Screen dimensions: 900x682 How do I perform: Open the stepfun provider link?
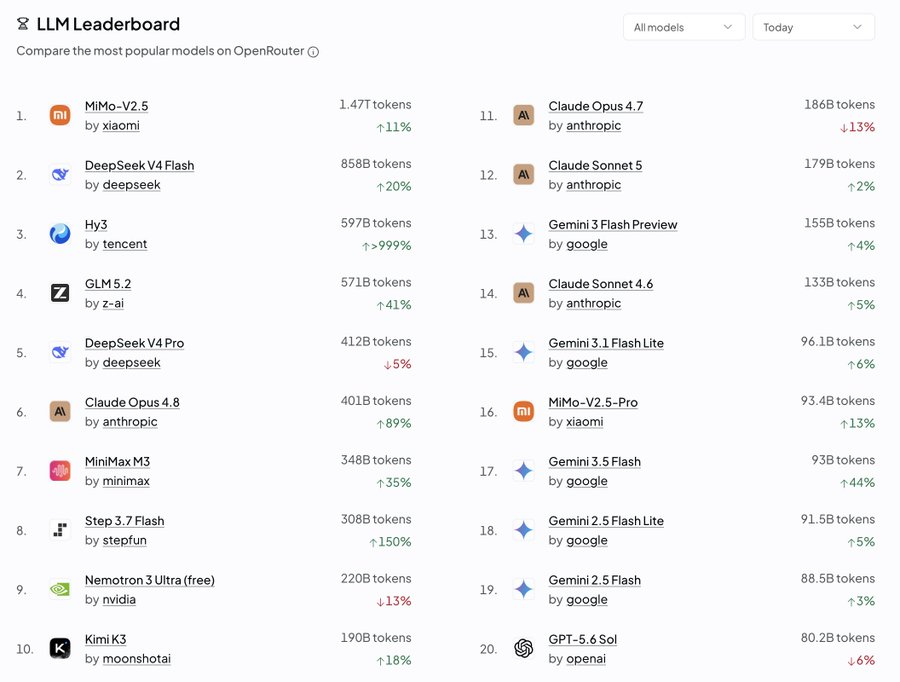coord(125,540)
